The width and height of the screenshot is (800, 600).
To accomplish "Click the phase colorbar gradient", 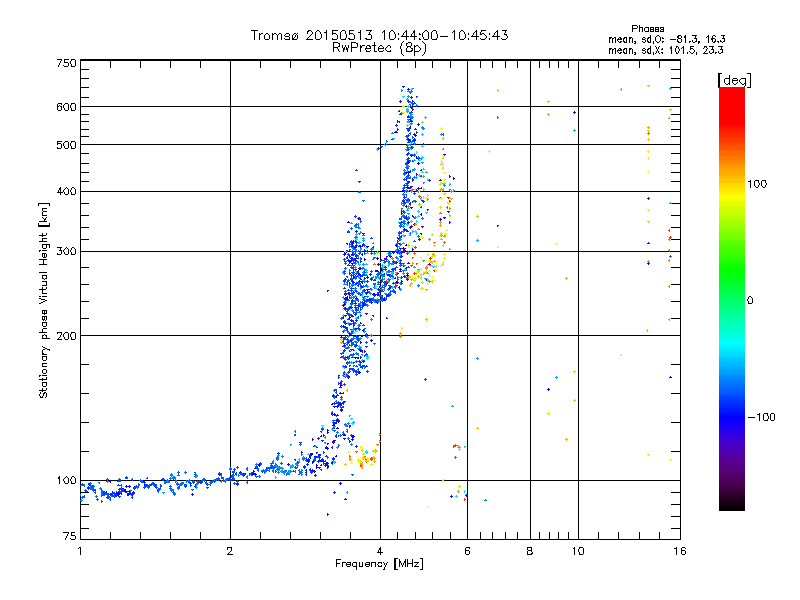I will pyautogui.click(x=732, y=298).
